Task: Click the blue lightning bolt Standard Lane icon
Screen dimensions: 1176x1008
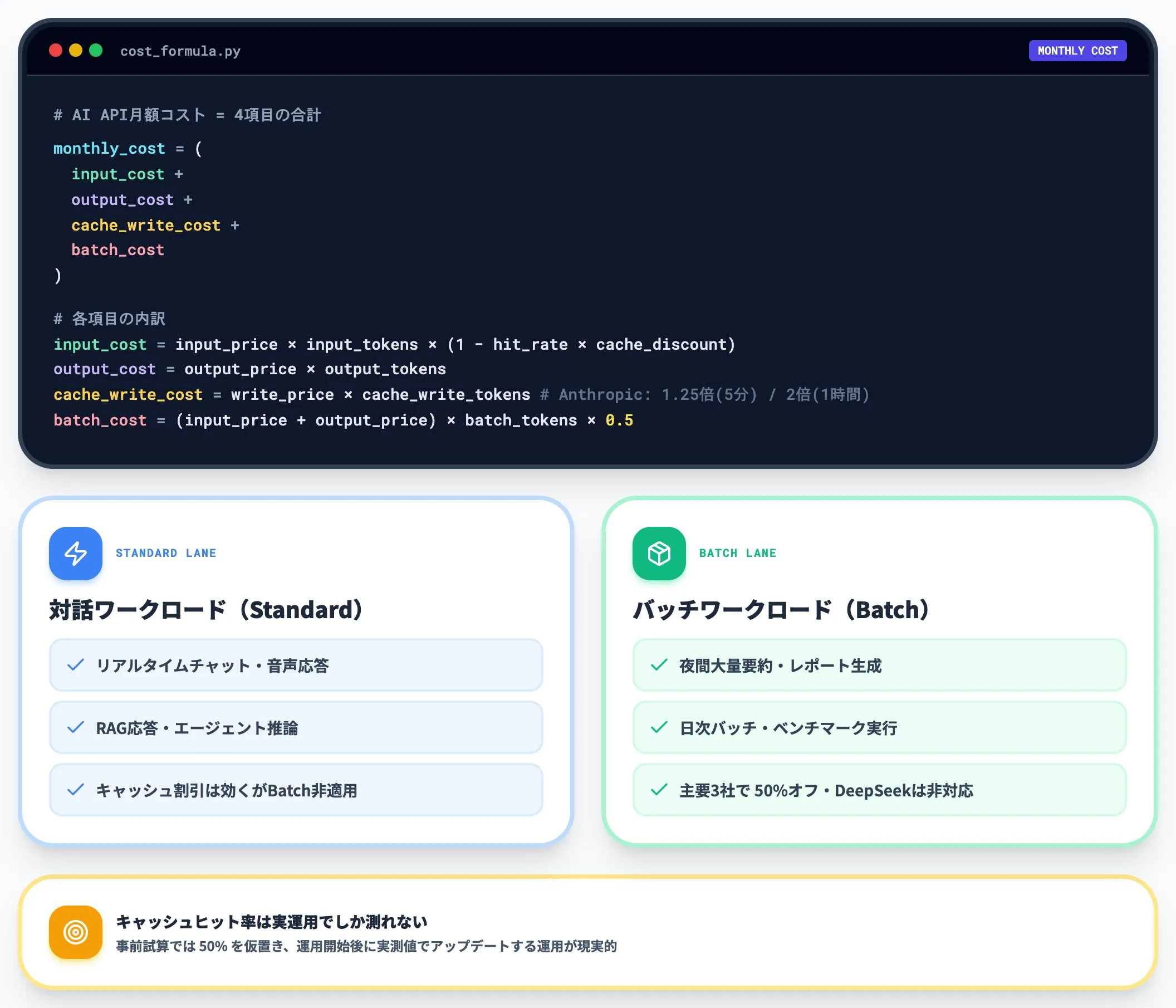Action: click(x=76, y=554)
